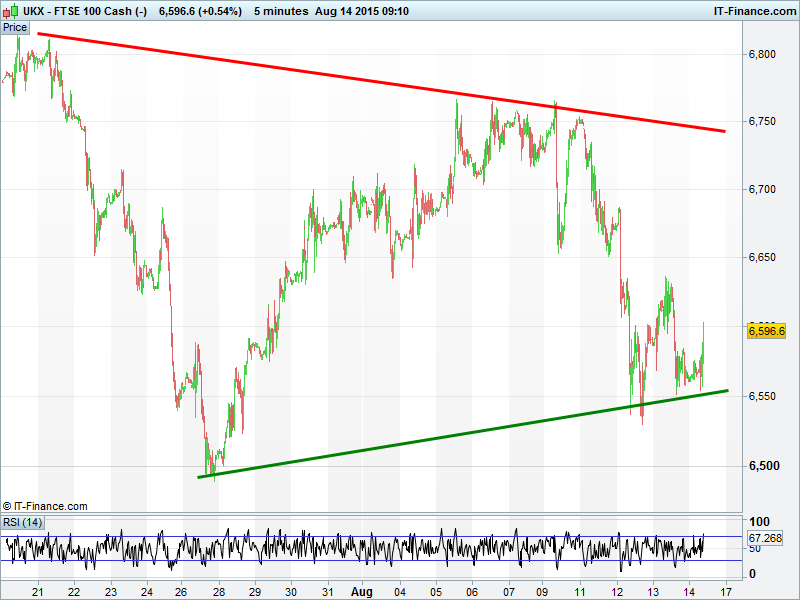The height and width of the screenshot is (600, 800).
Task: Click date 17 on the time axis
Action: click(725, 591)
